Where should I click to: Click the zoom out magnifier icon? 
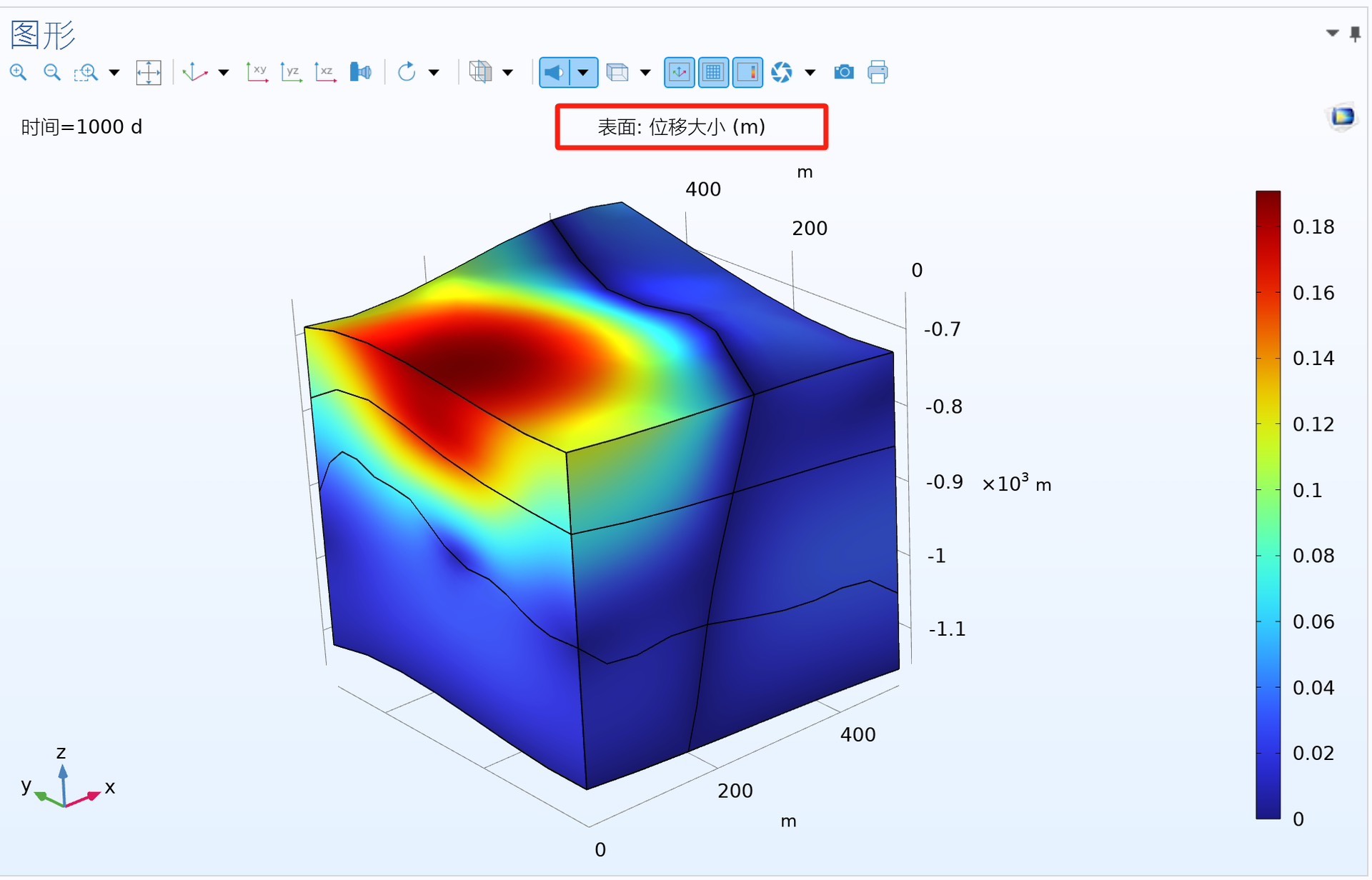click(52, 72)
